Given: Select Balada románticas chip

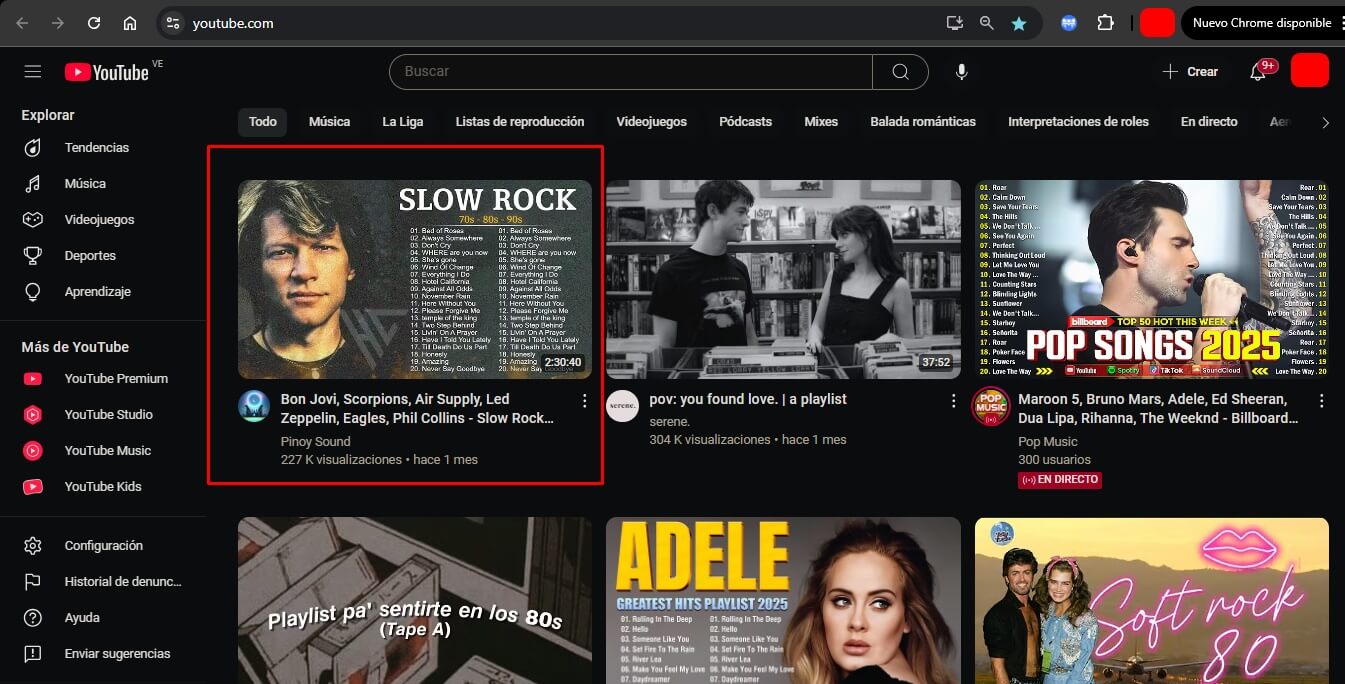Looking at the screenshot, I should click(923, 122).
